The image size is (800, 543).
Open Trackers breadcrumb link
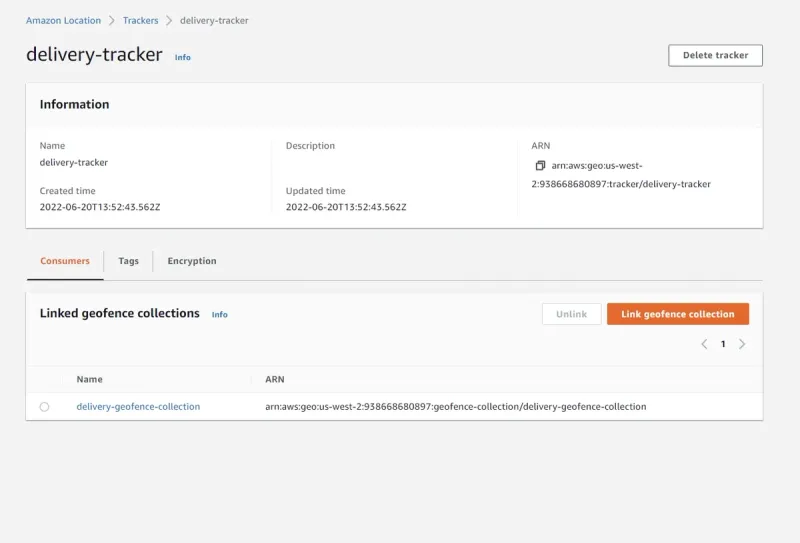click(x=140, y=20)
